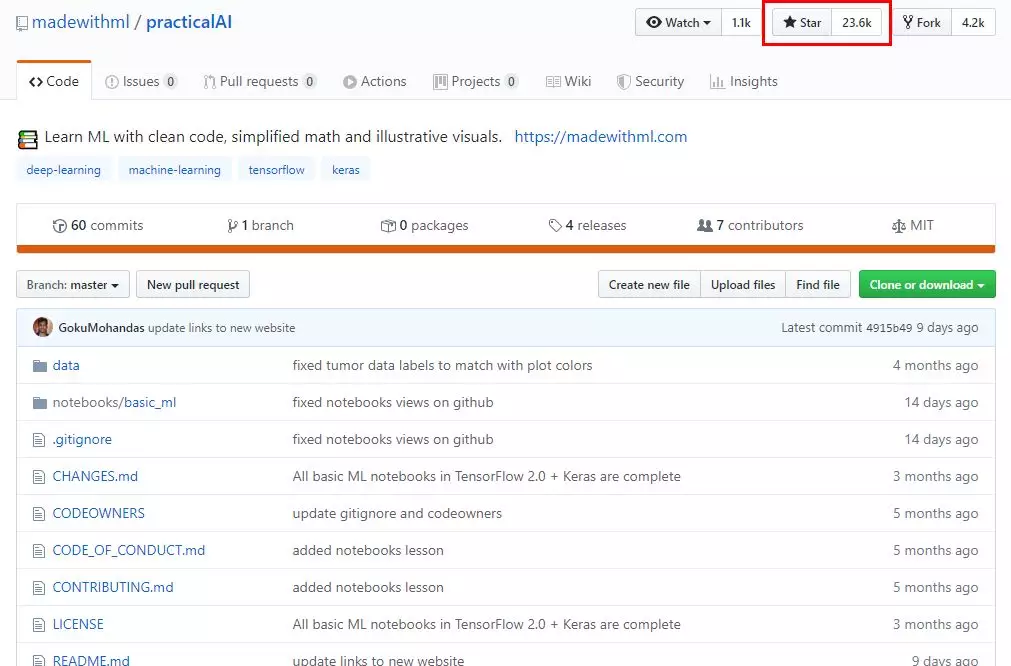Screen dimensions: 1011x666
Task: Click the language bar under repository stats
Action: click(506, 249)
